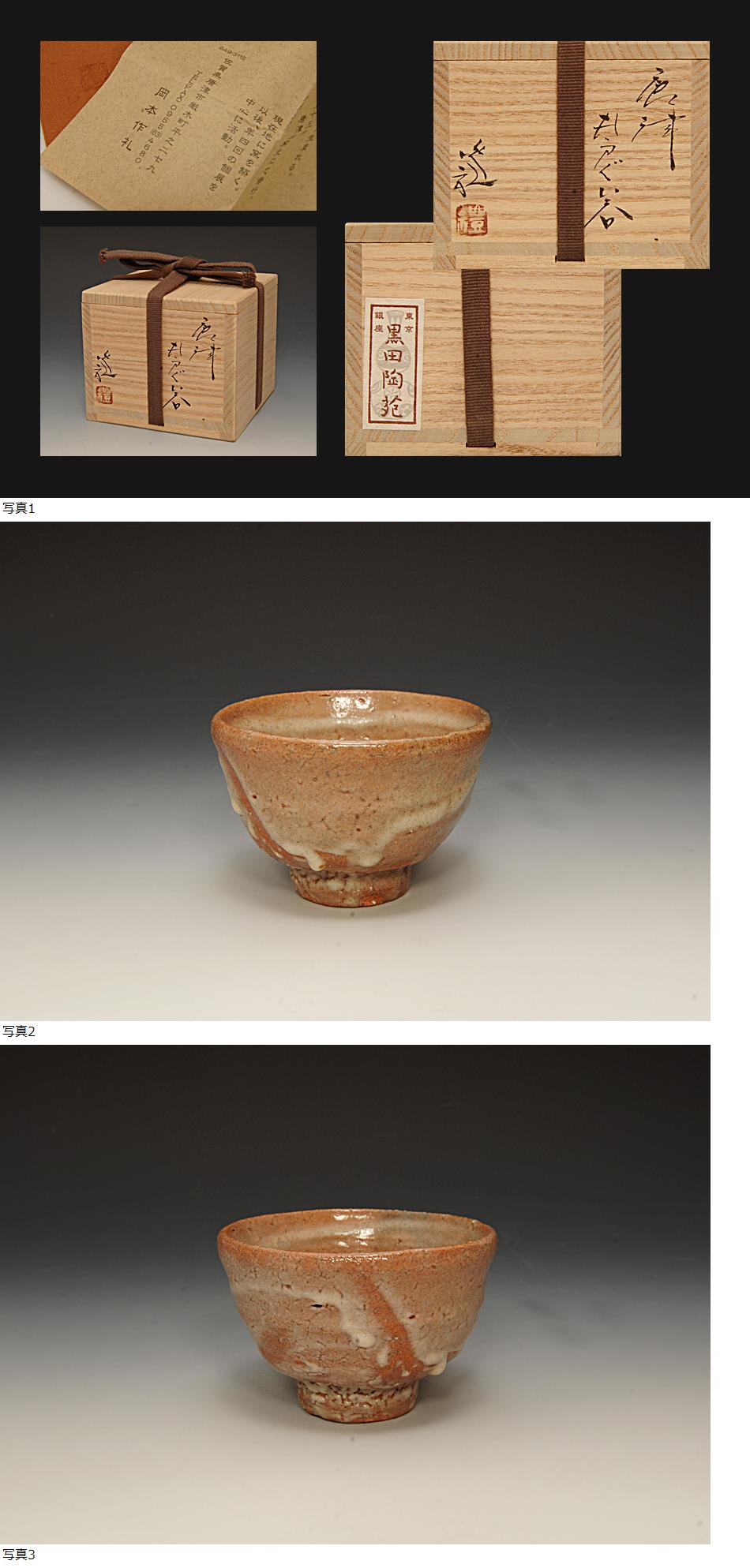Click the 写真2 caption label
750x1568 pixels.
click(19, 1031)
